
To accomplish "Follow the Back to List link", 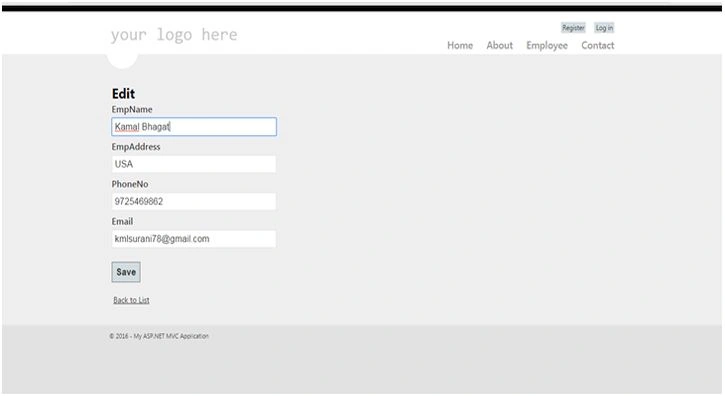I will point(131,300).
